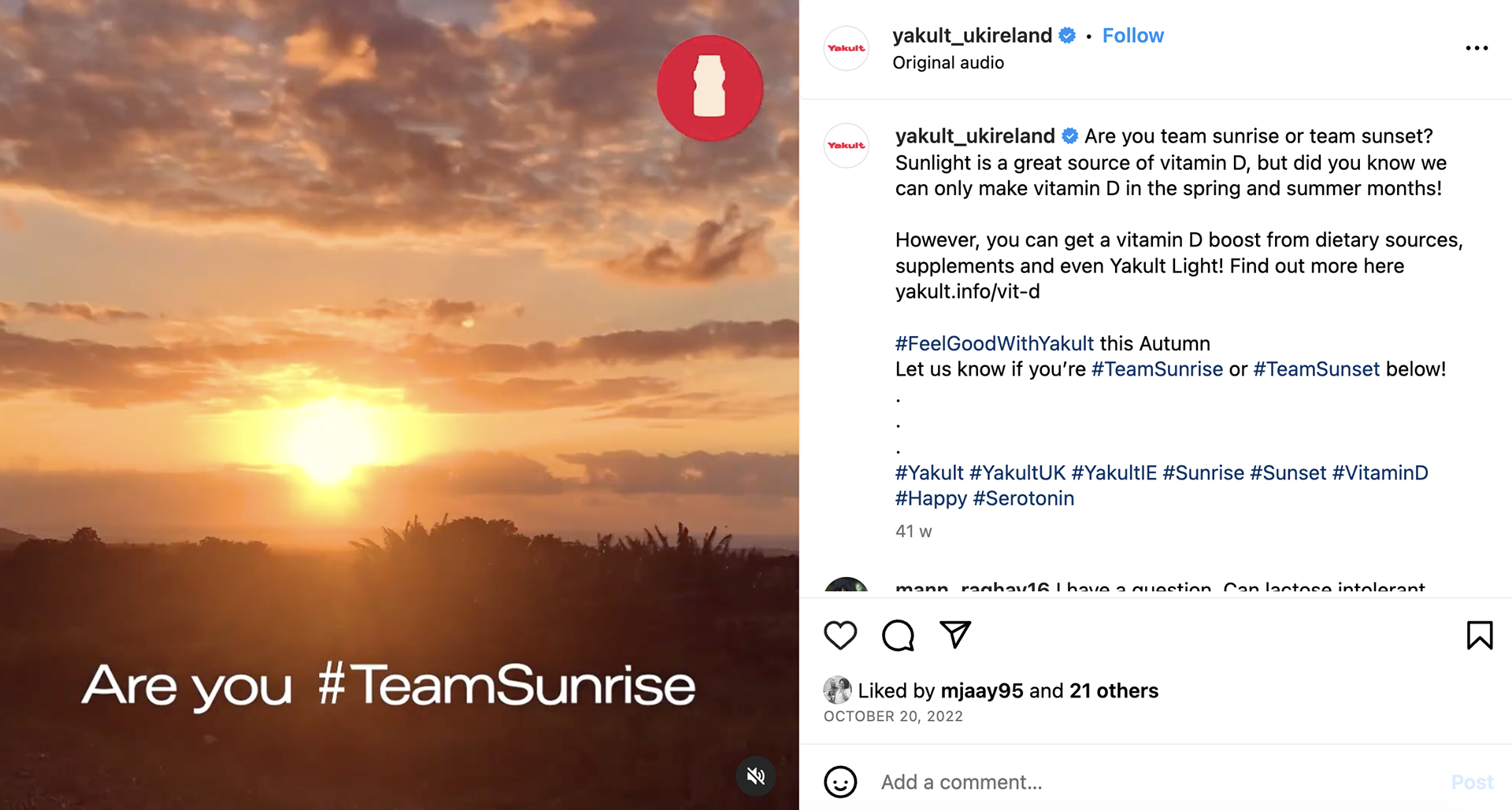Viewport: 1512px width, 810px height.
Task: Open Yakult profile picture in header
Action: click(x=847, y=48)
